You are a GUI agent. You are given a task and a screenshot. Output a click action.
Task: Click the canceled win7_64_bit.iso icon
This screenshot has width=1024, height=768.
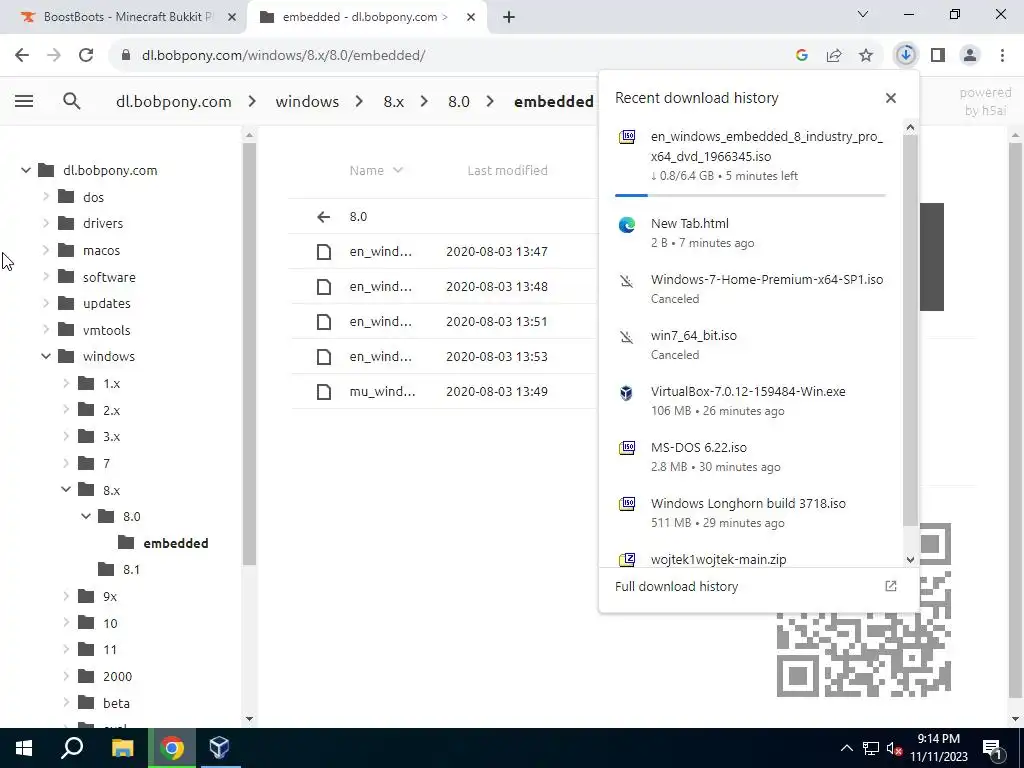[x=627, y=337]
